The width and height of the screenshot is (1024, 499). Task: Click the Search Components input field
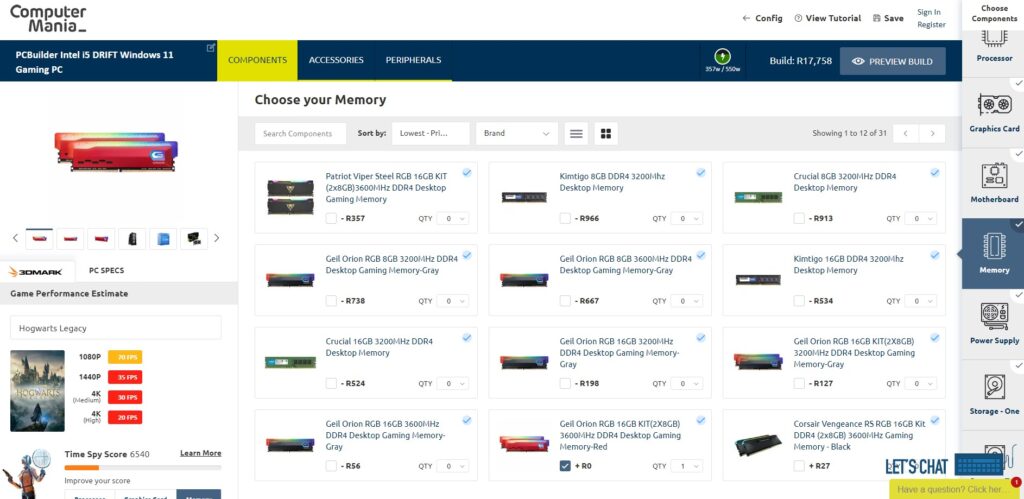tap(301, 133)
